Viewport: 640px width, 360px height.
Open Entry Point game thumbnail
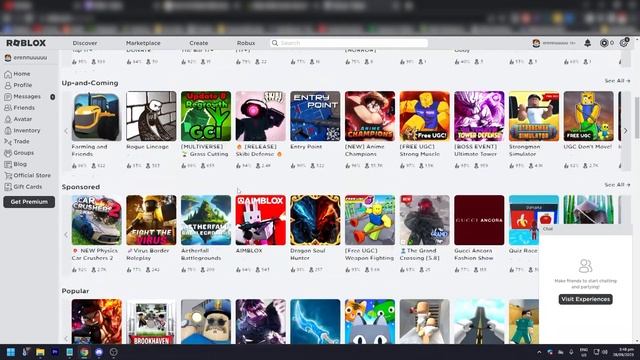[315, 116]
